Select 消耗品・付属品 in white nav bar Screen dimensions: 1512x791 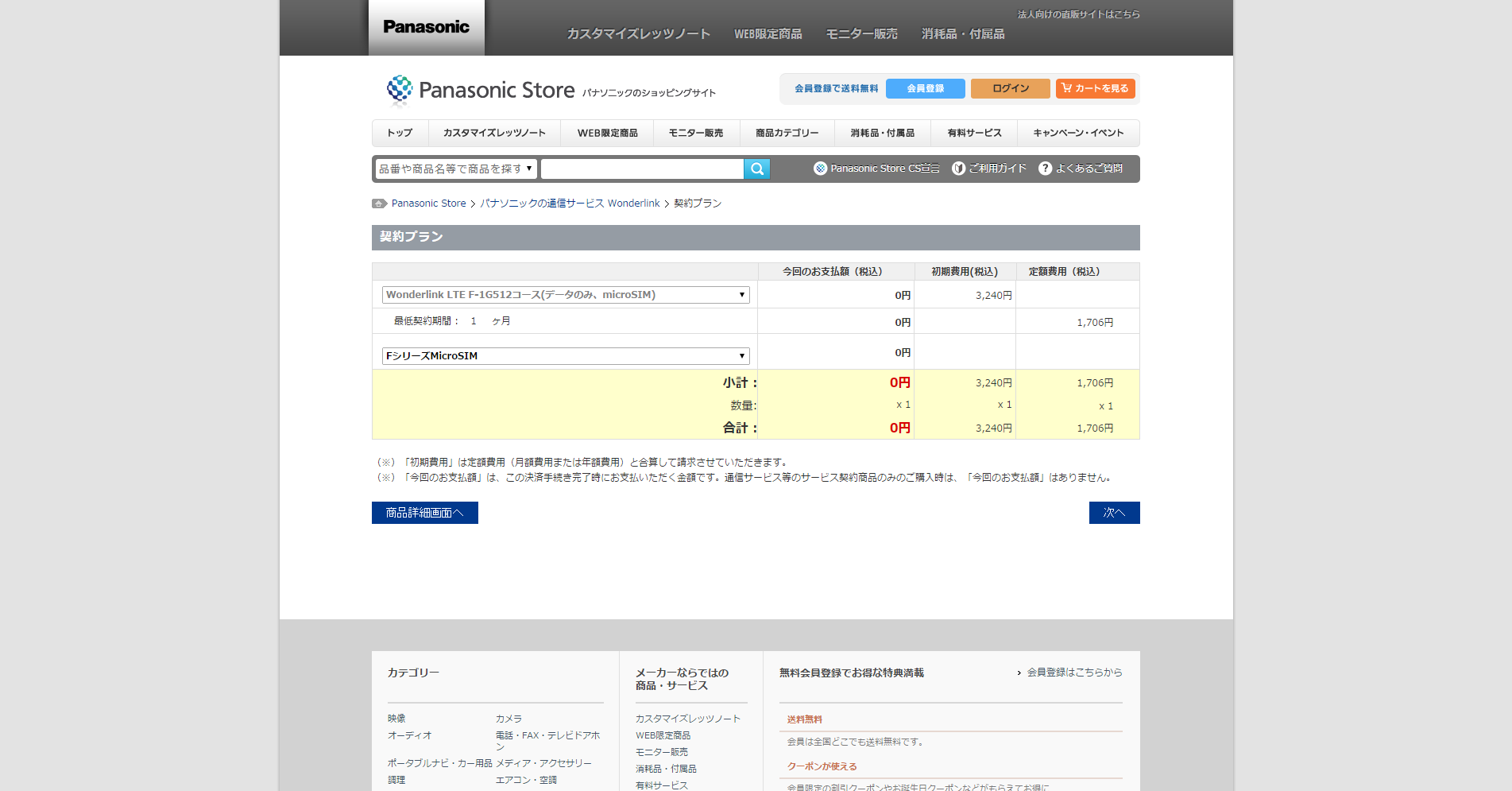pyautogui.click(x=882, y=133)
